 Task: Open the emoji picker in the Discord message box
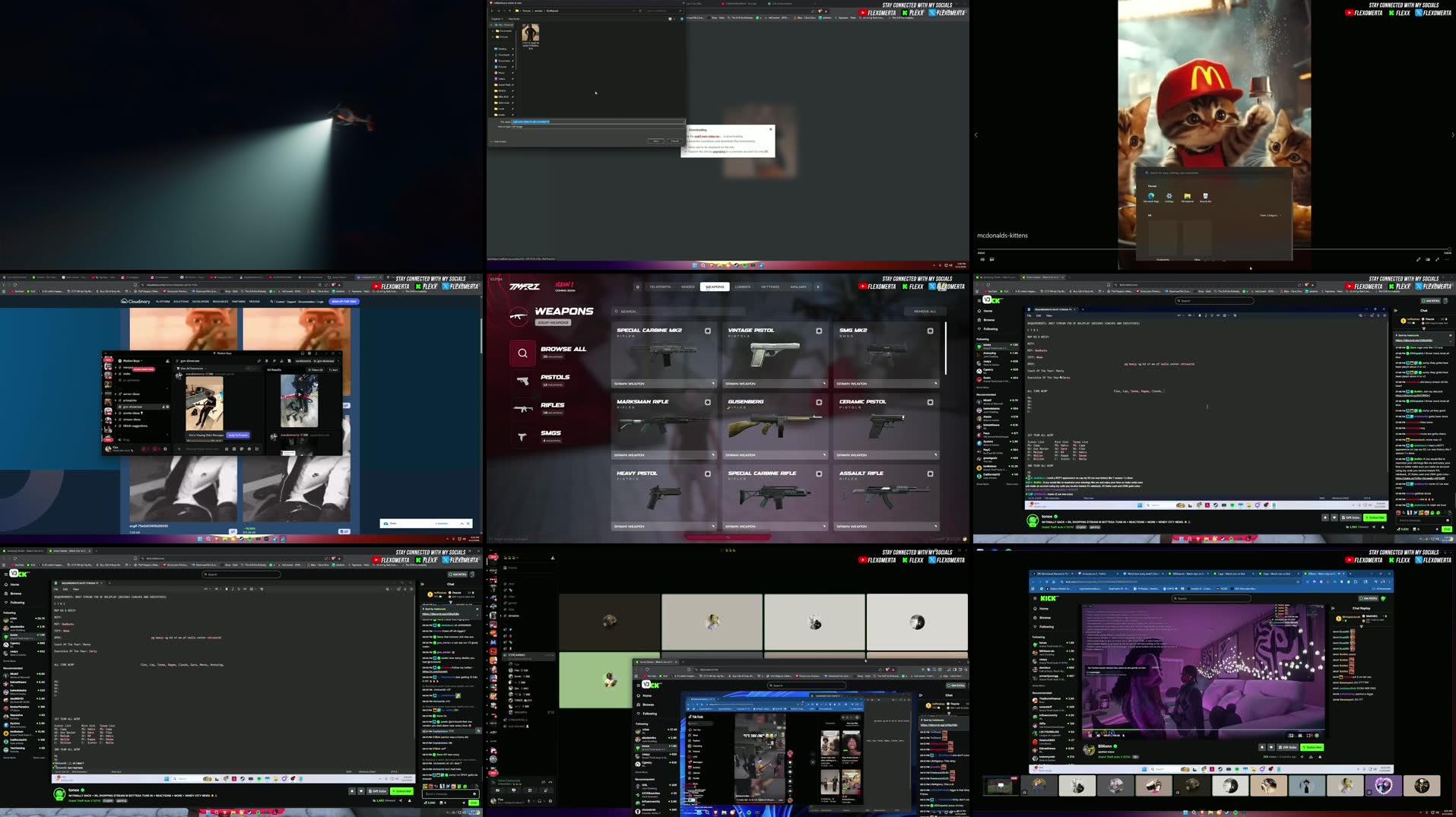250,449
